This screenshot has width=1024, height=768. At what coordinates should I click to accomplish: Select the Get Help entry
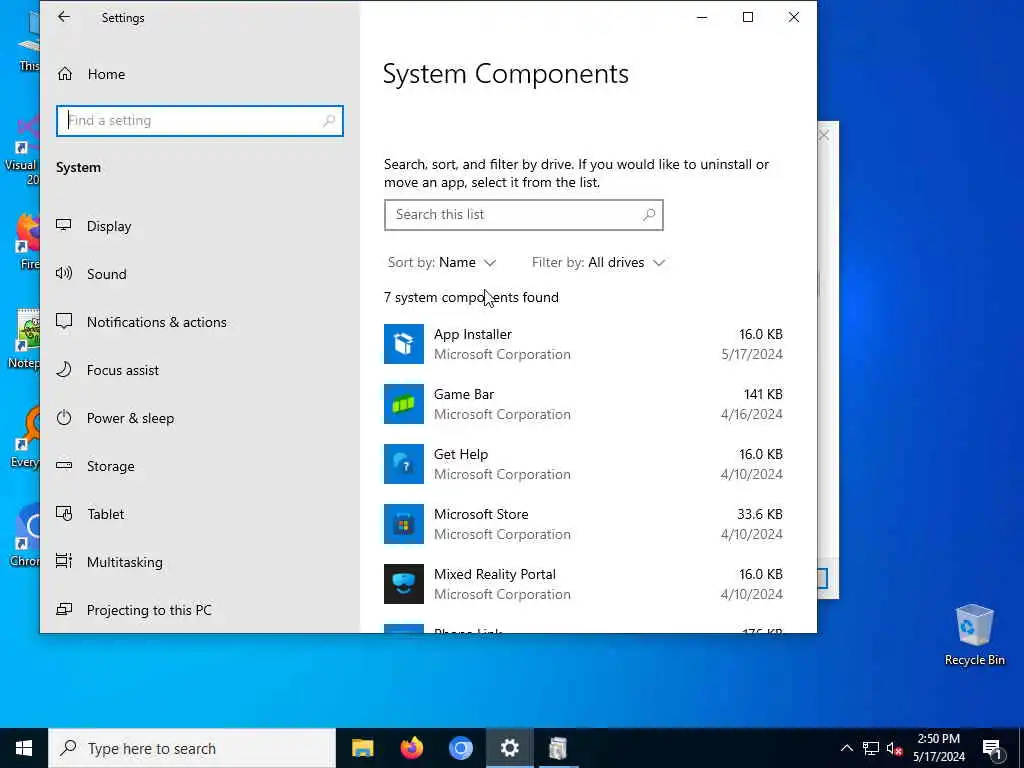coord(583,464)
